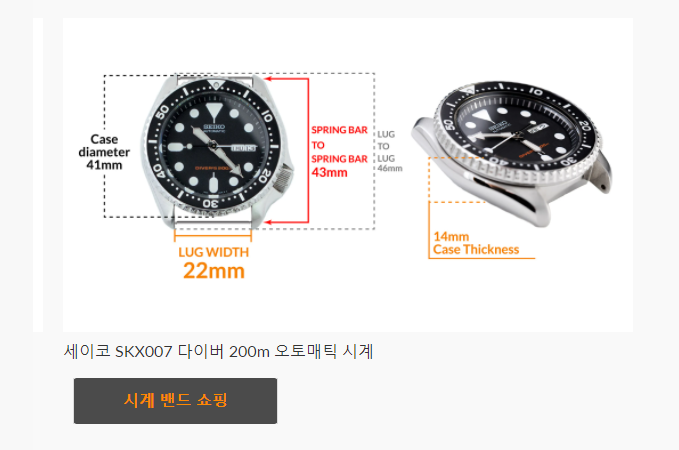Click the bezel triangle marker at top
The width and height of the screenshot is (679, 450).
[x=216, y=84]
